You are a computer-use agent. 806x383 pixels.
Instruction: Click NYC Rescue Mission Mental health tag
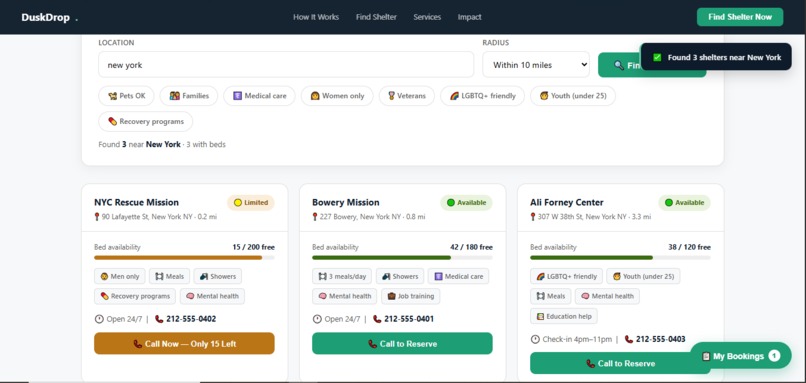(x=212, y=296)
